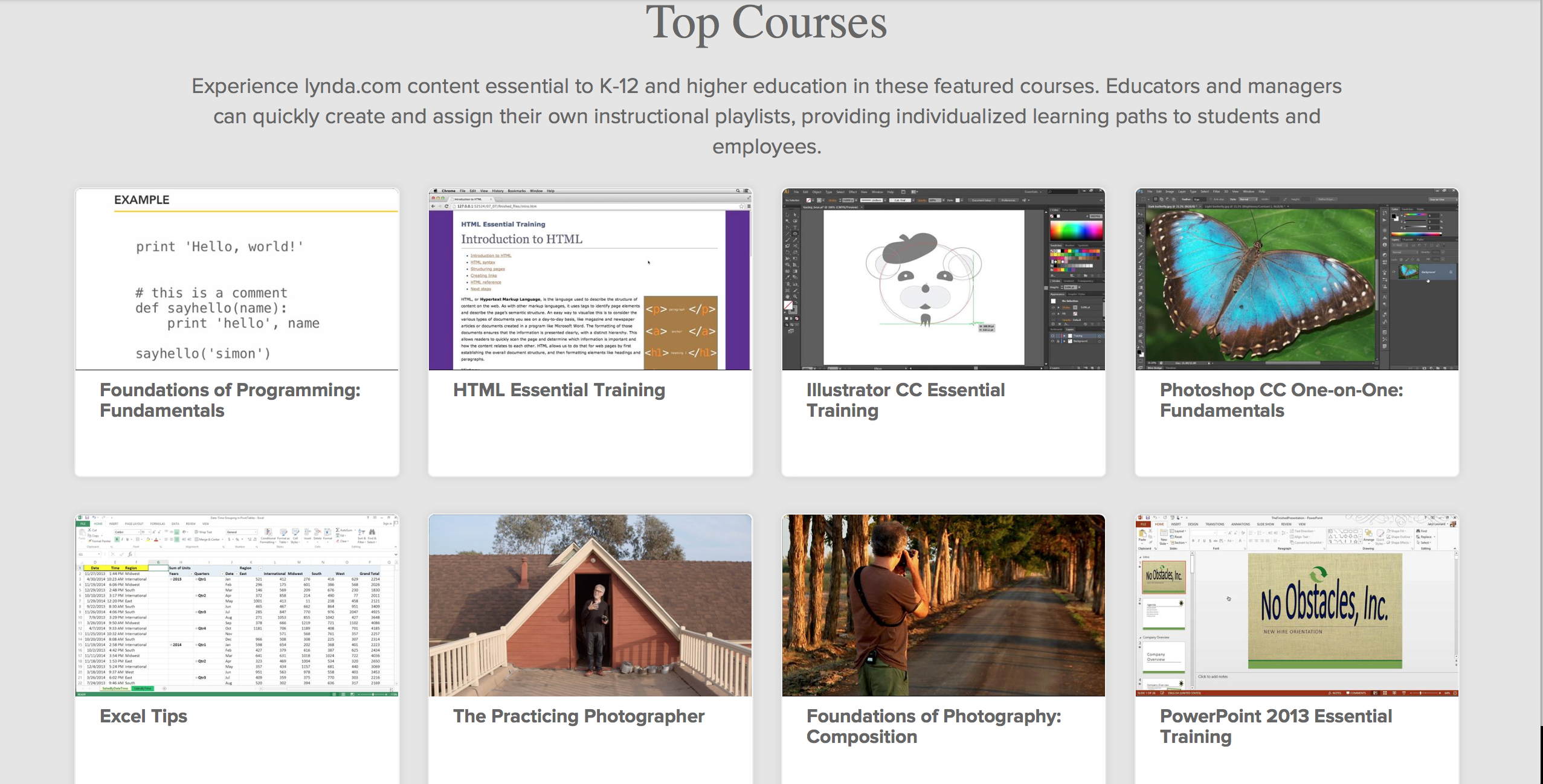Open Foundations of Photography: Composition title

click(x=933, y=726)
